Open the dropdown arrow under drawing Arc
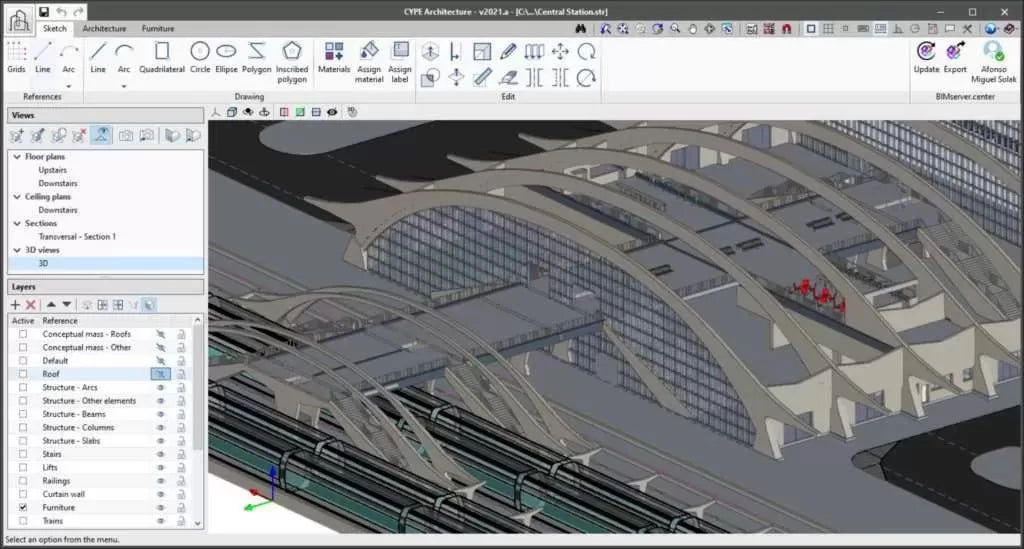Viewport: 1024px width, 549px height. (x=124, y=85)
